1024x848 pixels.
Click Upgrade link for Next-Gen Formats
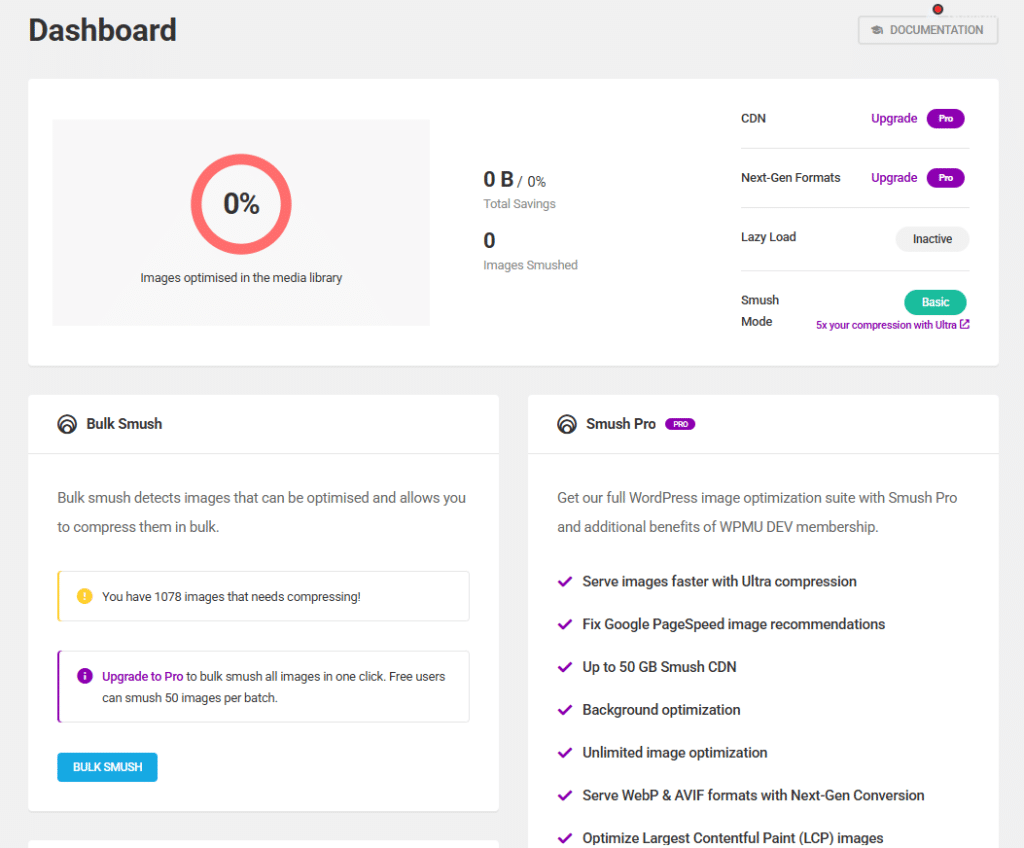tap(893, 178)
